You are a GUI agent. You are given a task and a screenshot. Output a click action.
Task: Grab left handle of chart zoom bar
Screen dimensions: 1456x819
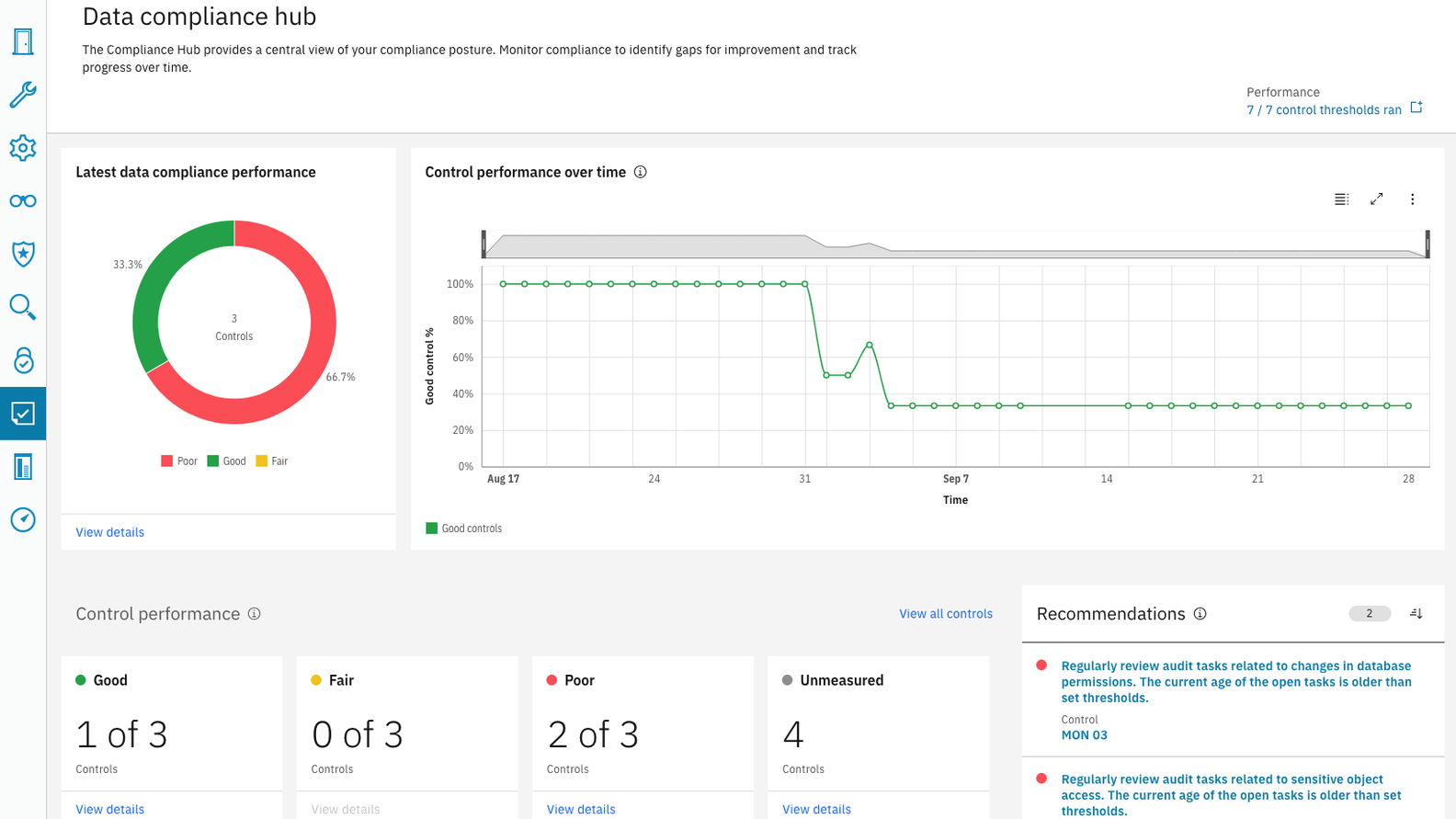(483, 244)
